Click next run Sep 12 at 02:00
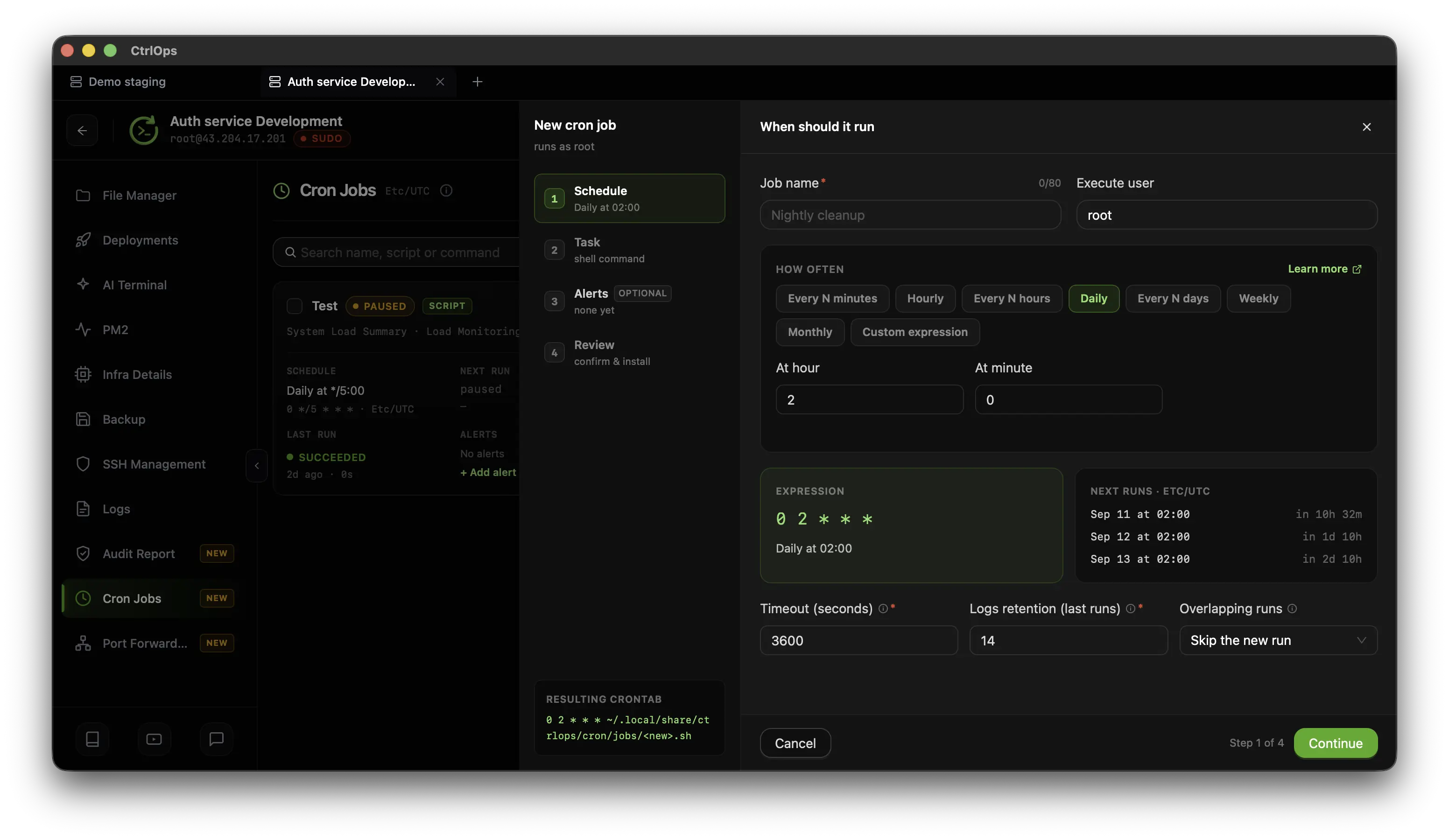This screenshot has height=840, width=1449. (1140, 536)
